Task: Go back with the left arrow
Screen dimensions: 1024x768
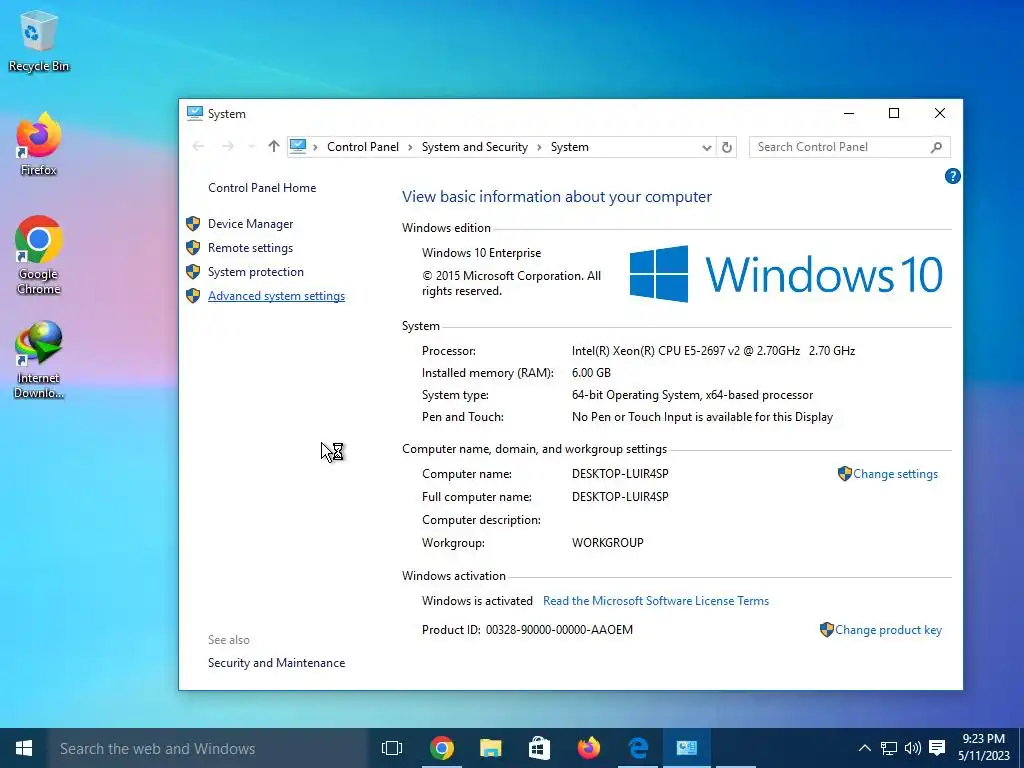Action: tap(199, 147)
